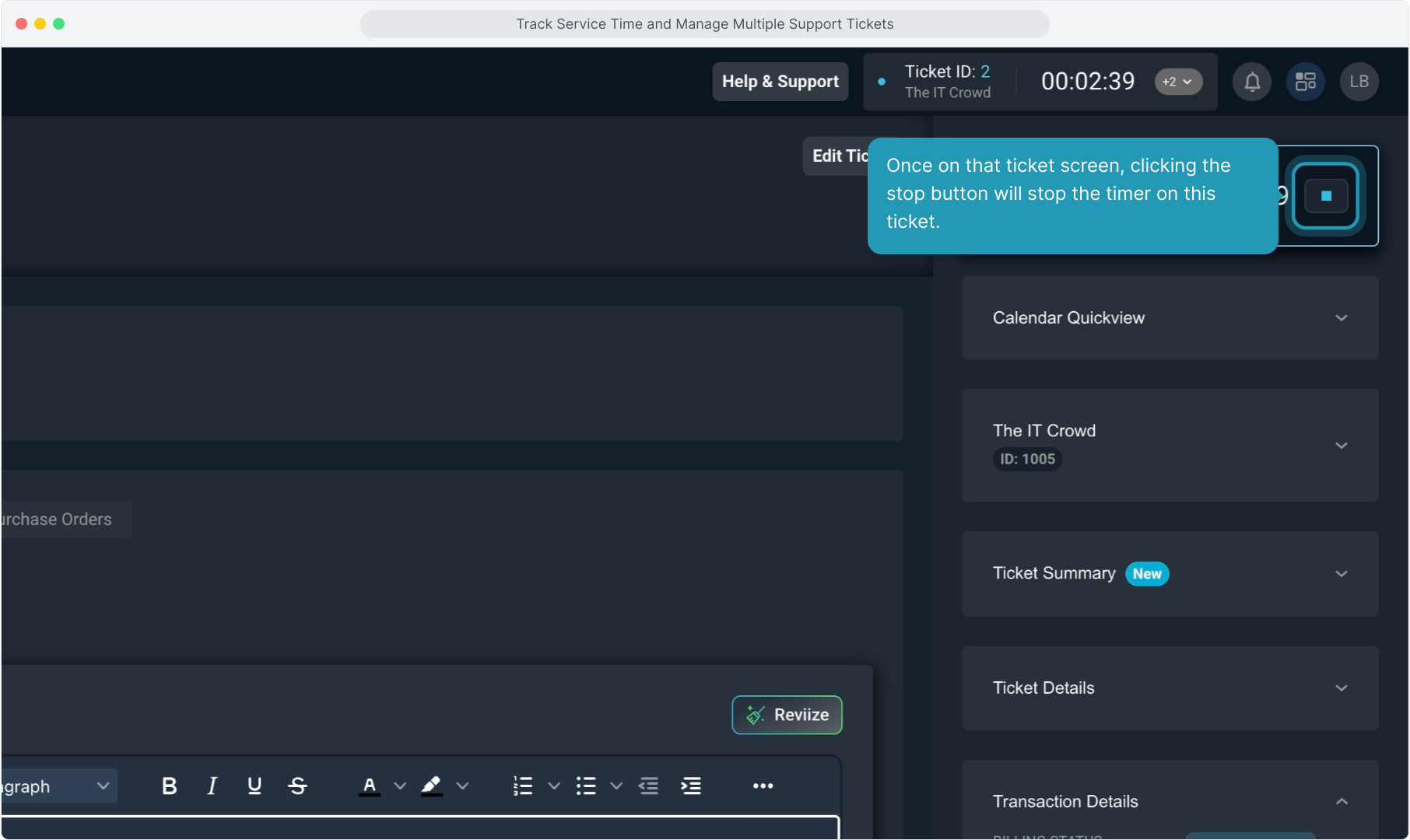This screenshot has width=1410, height=840.
Task: Open more editor options ellipsis
Action: pyautogui.click(x=763, y=786)
